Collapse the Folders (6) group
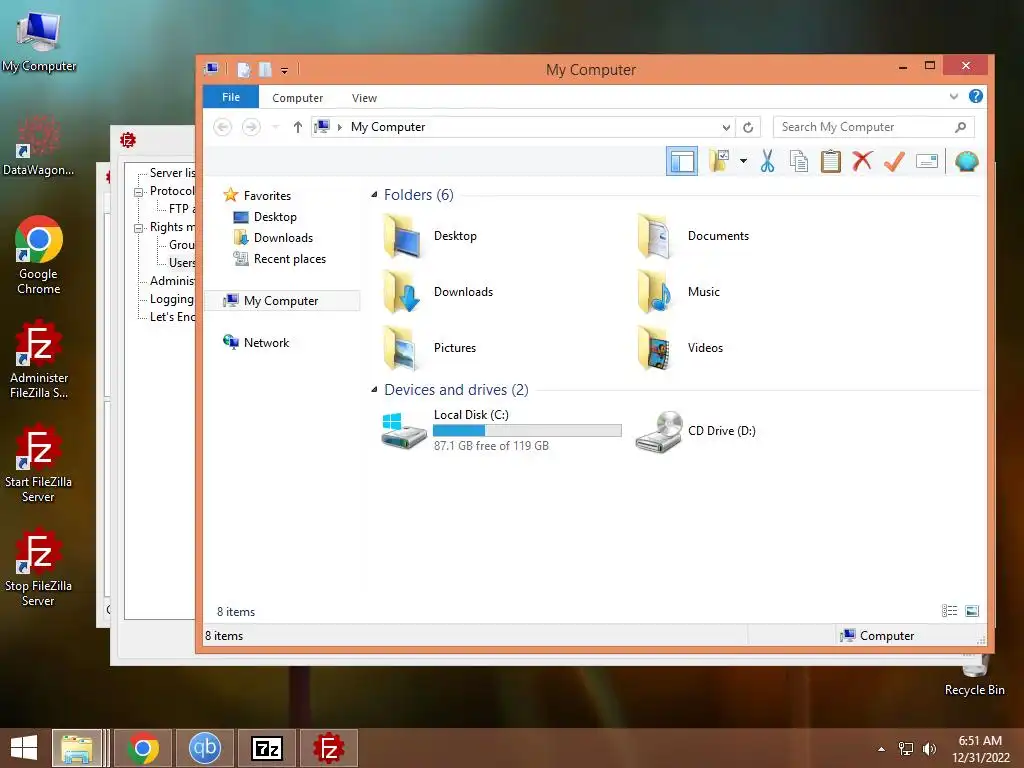Viewport: 1024px width, 768px height. [374, 195]
